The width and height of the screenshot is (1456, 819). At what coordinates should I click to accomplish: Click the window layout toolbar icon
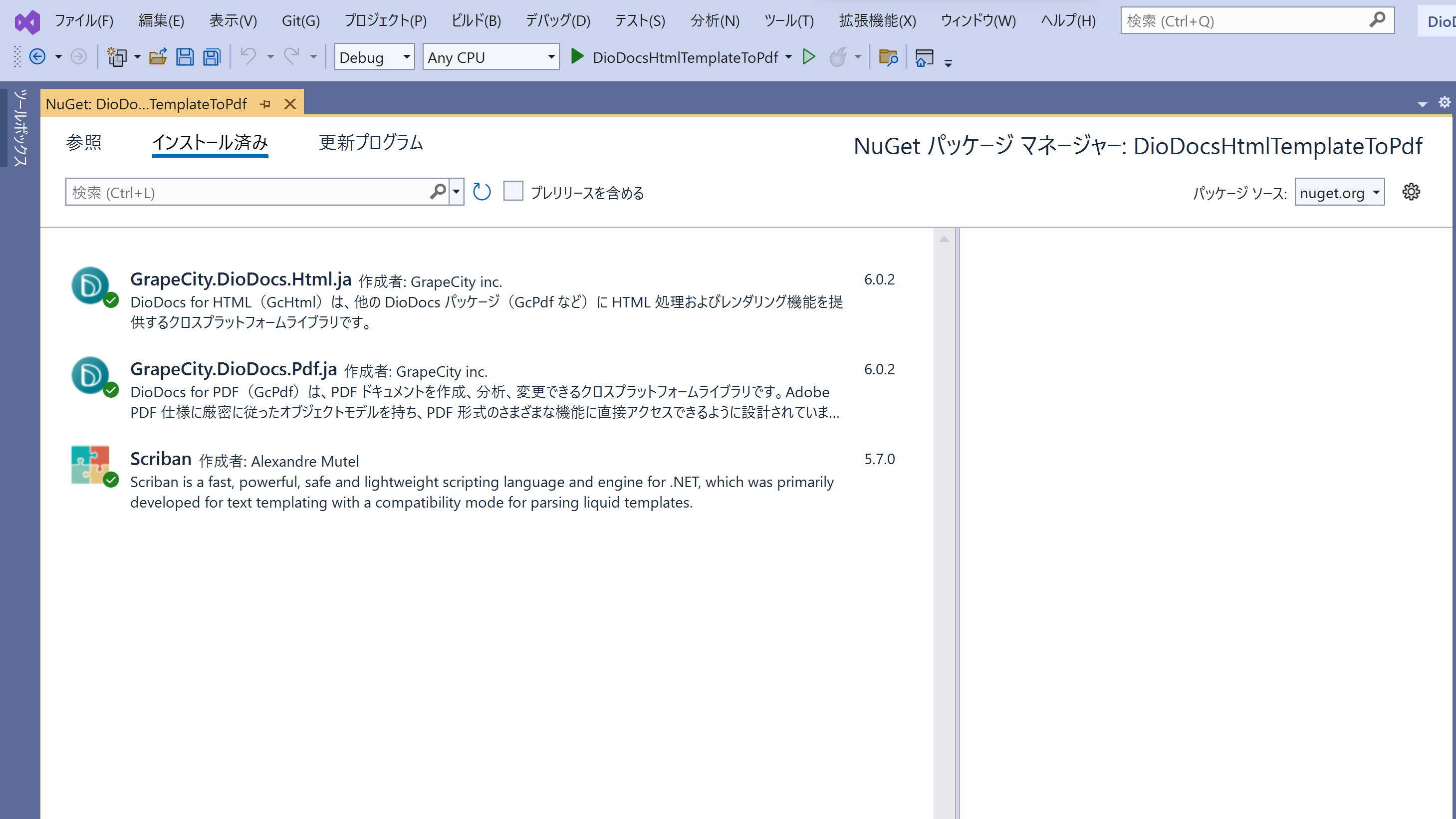pyautogui.click(x=924, y=57)
